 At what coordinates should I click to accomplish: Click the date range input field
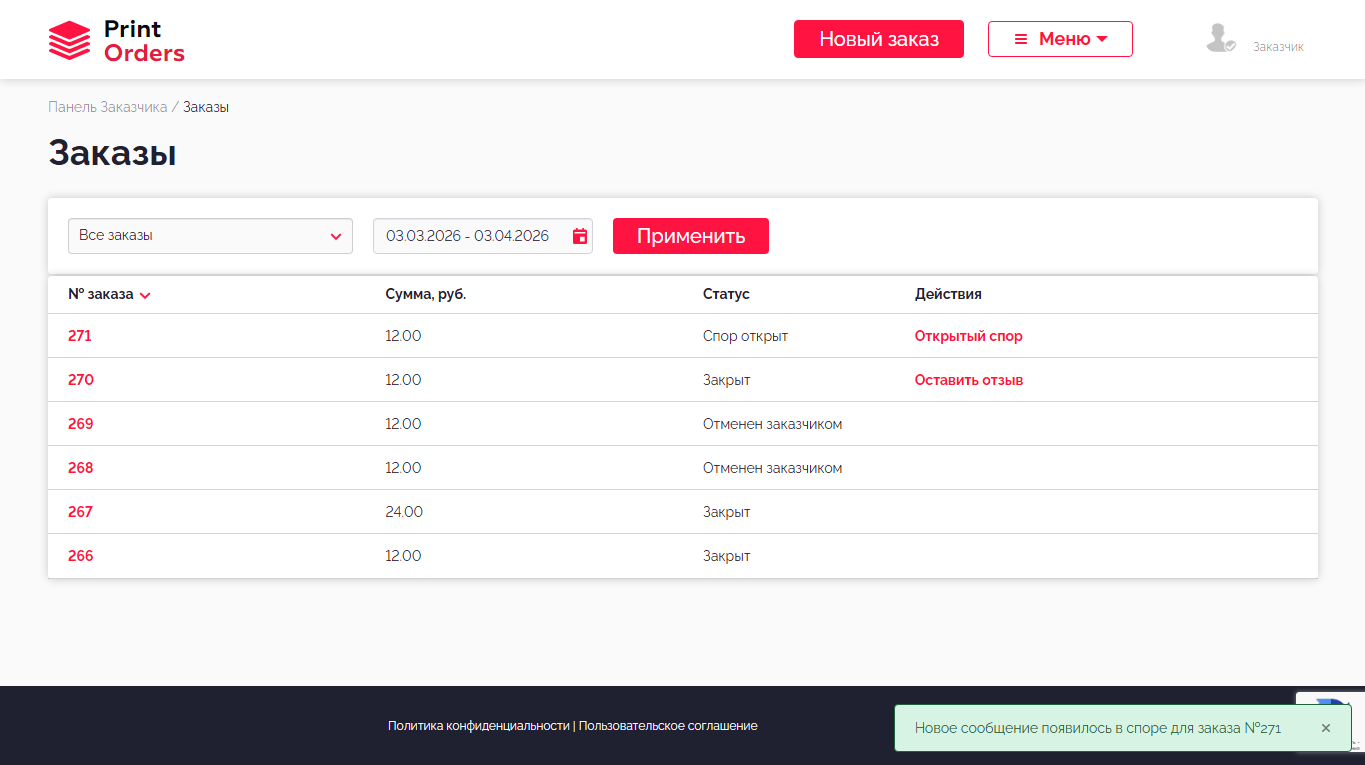[x=468, y=236]
